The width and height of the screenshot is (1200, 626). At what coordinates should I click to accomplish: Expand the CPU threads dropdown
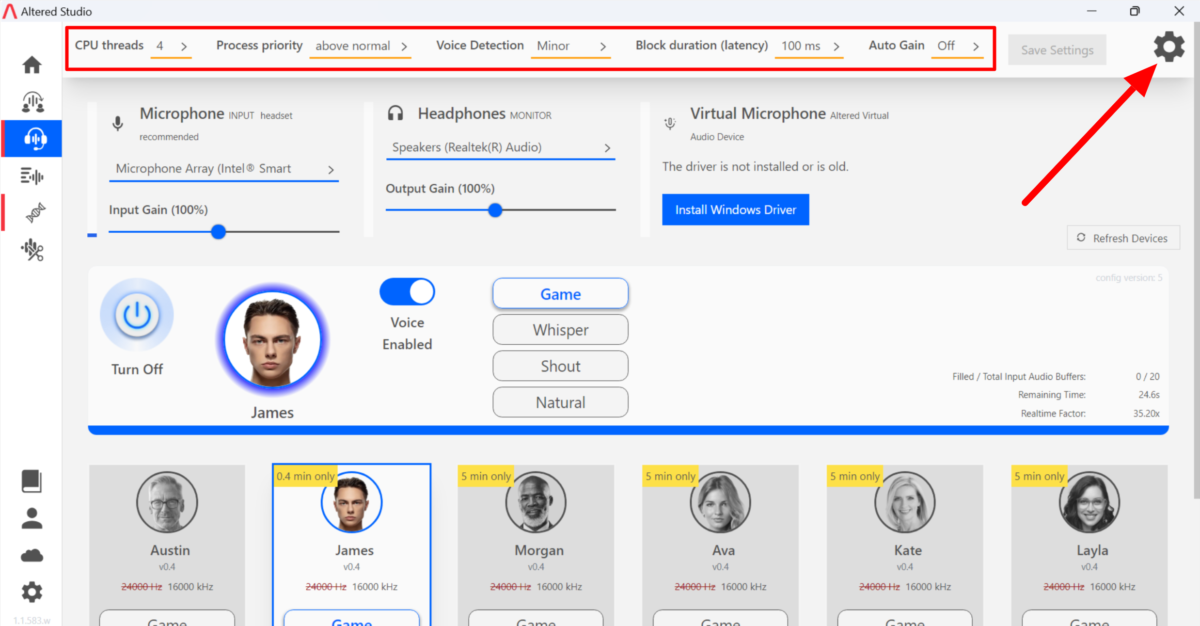[171, 46]
